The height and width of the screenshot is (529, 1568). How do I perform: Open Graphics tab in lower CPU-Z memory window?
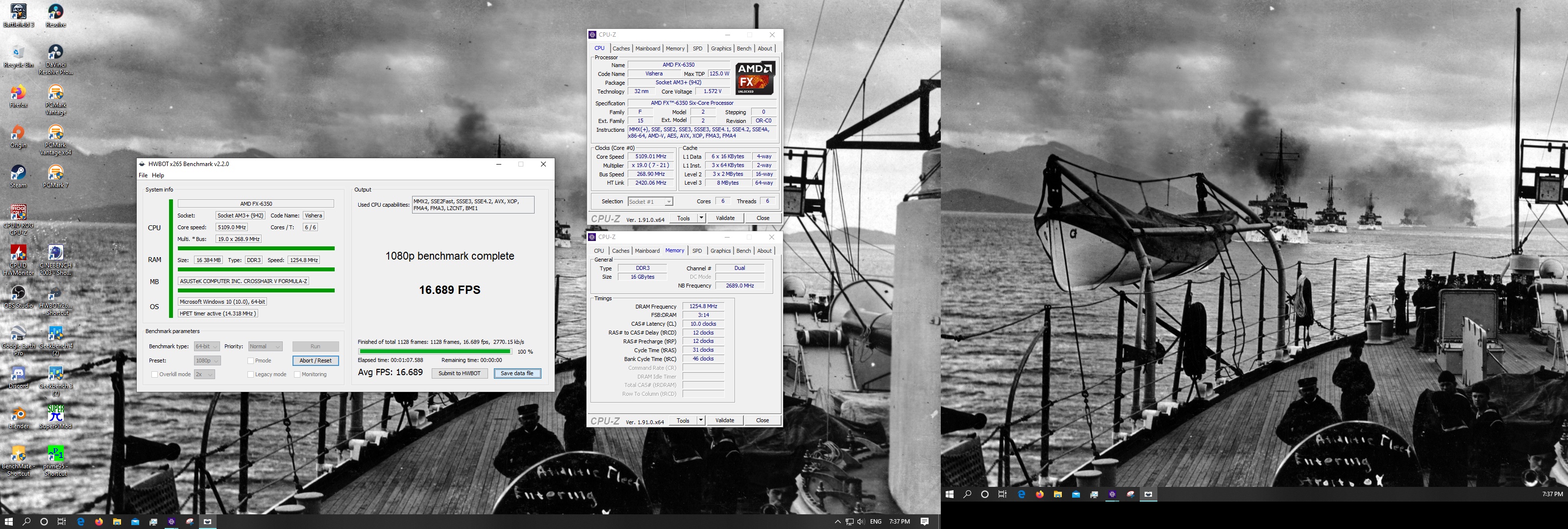click(x=720, y=251)
